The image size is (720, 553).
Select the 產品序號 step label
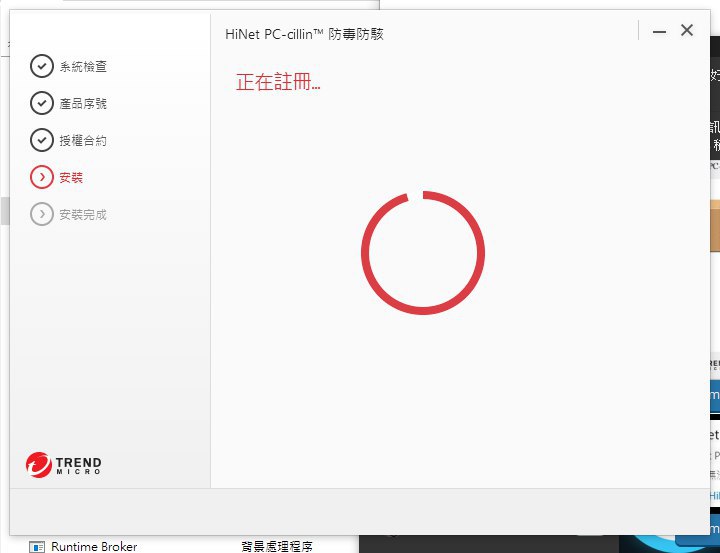click(83, 104)
